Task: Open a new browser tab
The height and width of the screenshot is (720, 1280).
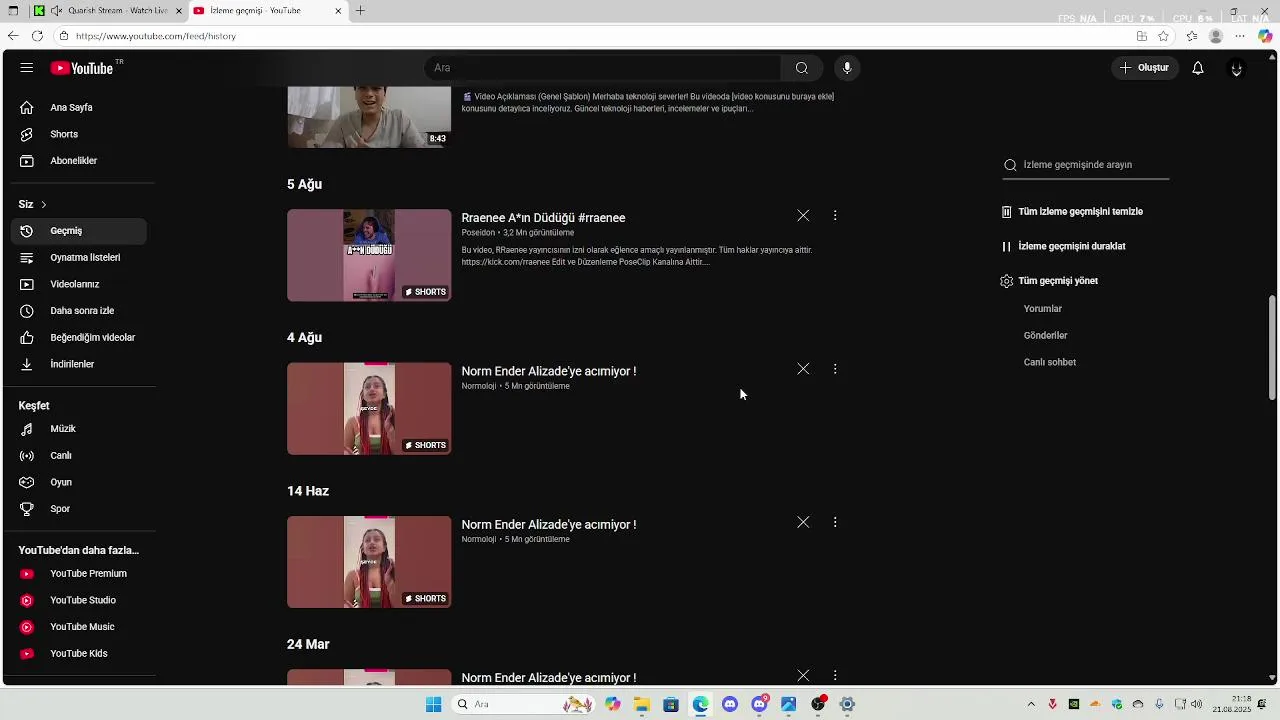Action: pos(360,11)
